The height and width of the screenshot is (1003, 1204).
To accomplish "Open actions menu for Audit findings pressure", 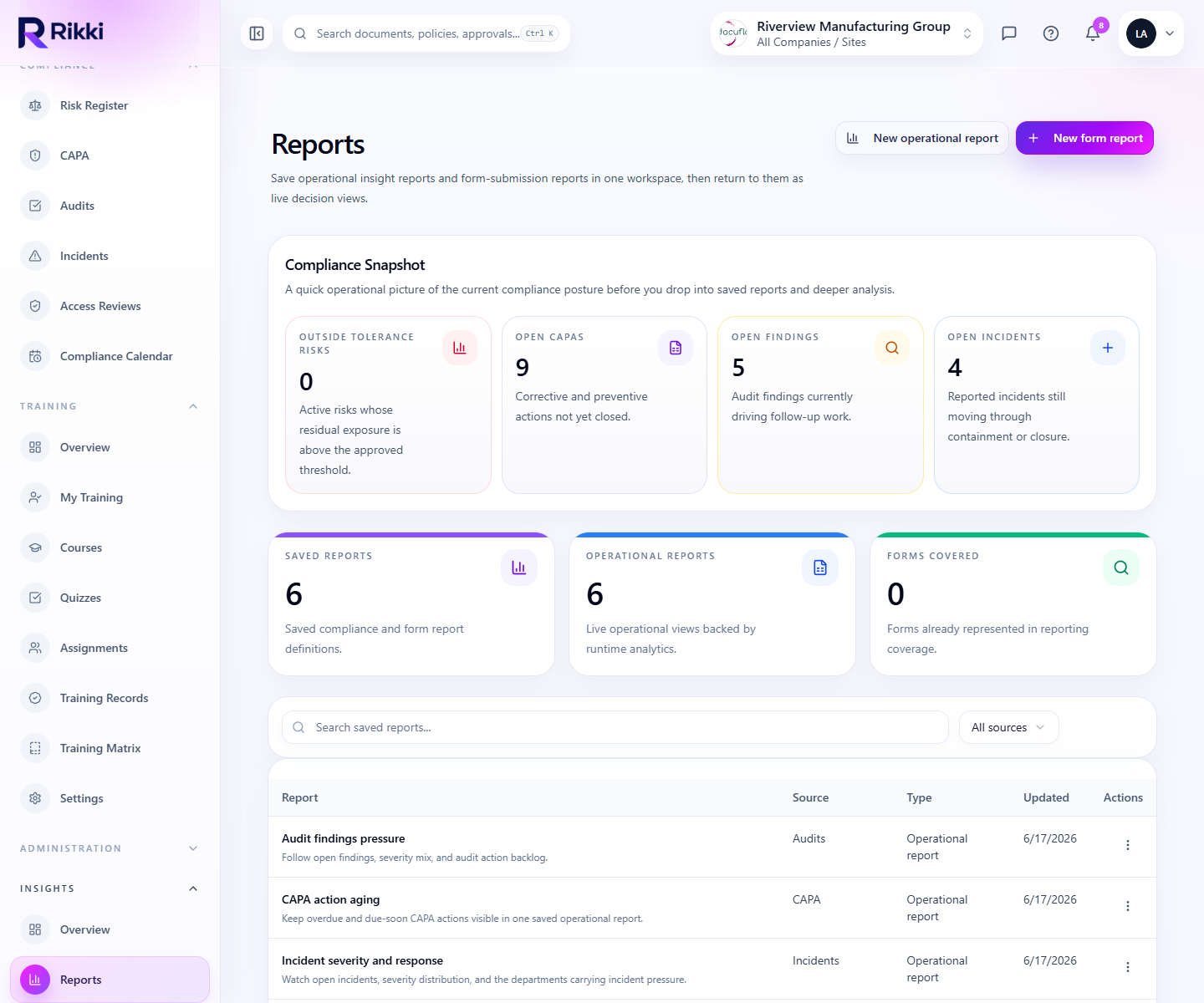I will tap(1128, 845).
